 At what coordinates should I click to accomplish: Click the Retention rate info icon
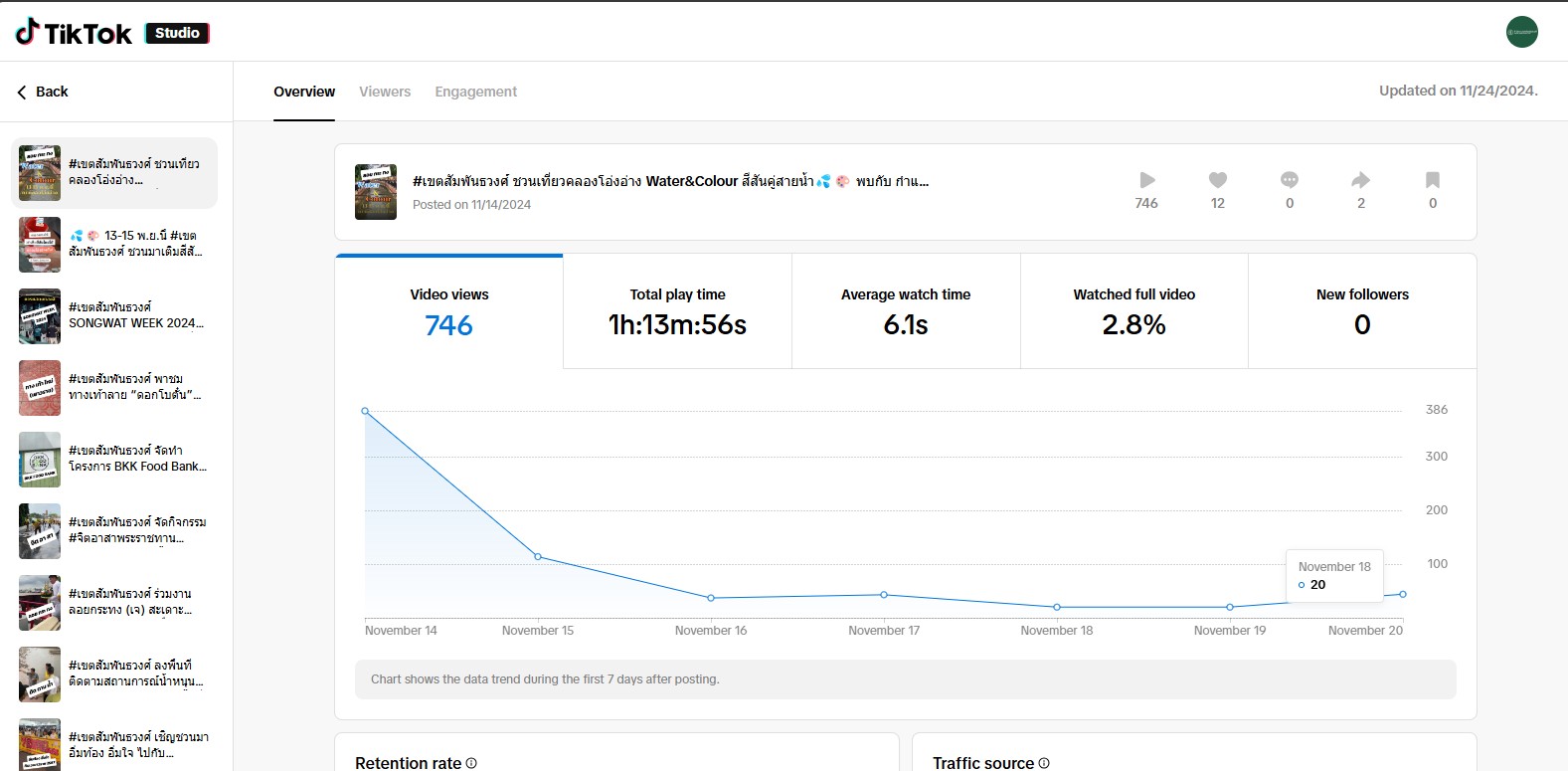tap(471, 763)
